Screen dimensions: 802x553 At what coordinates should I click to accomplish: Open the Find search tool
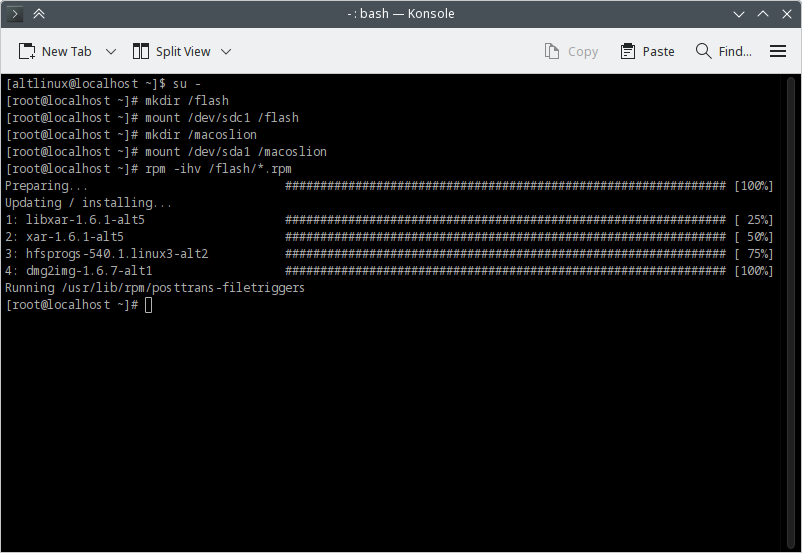click(724, 51)
